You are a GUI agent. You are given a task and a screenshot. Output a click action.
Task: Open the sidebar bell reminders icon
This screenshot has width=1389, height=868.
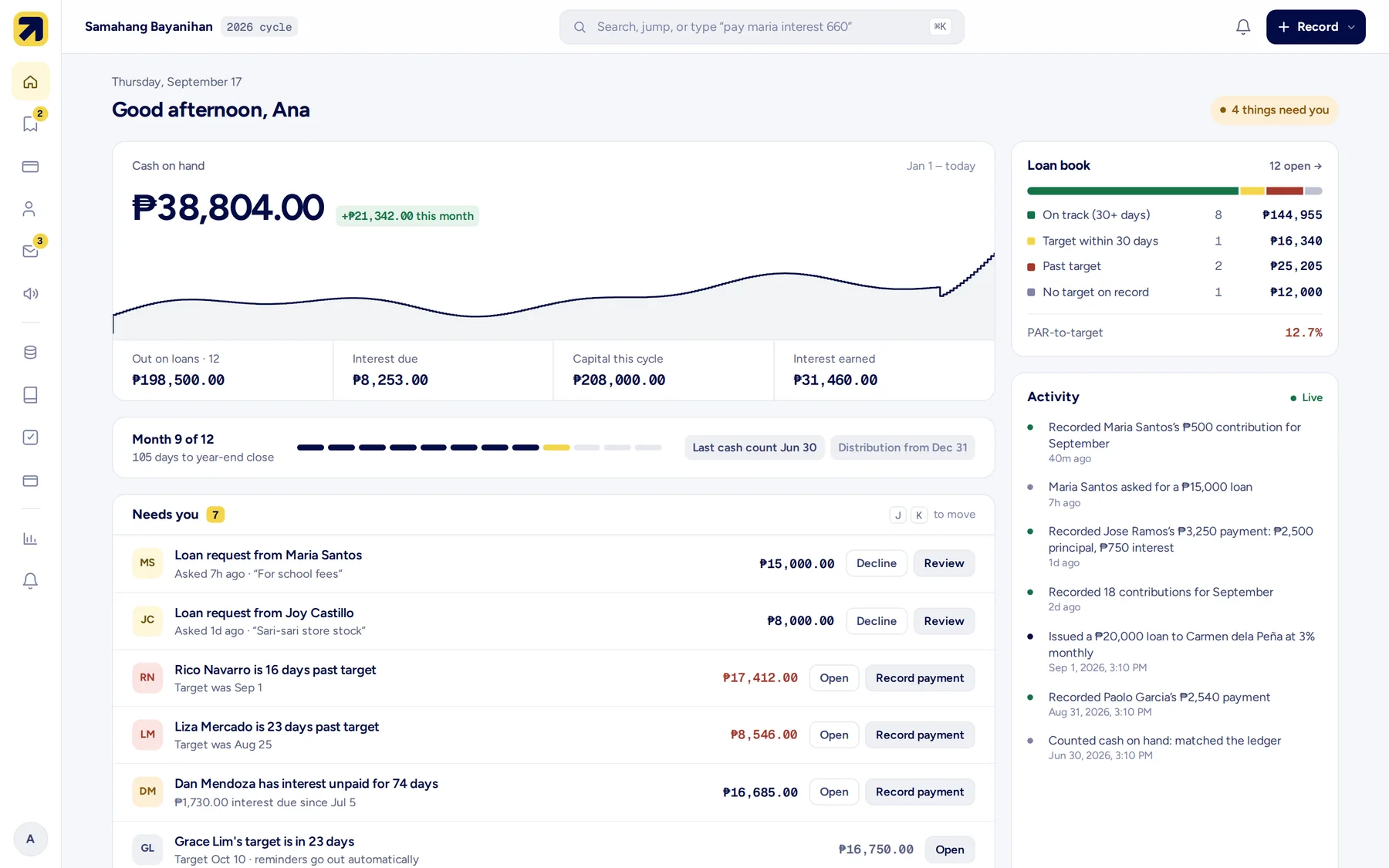(30, 581)
